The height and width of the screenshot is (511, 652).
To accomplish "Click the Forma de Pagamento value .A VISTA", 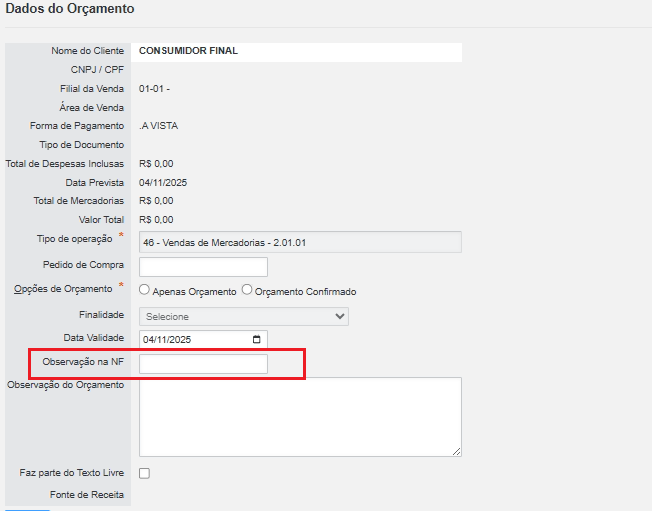I will 159,126.
